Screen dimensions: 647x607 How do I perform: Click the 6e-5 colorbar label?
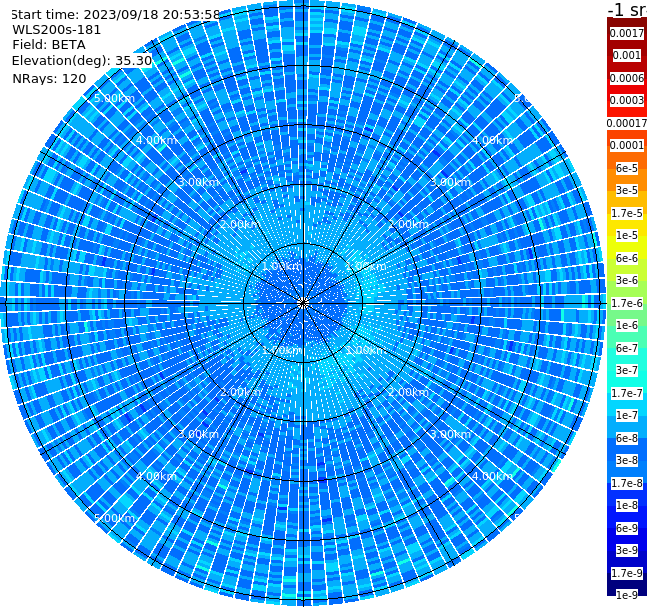tap(627, 168)
